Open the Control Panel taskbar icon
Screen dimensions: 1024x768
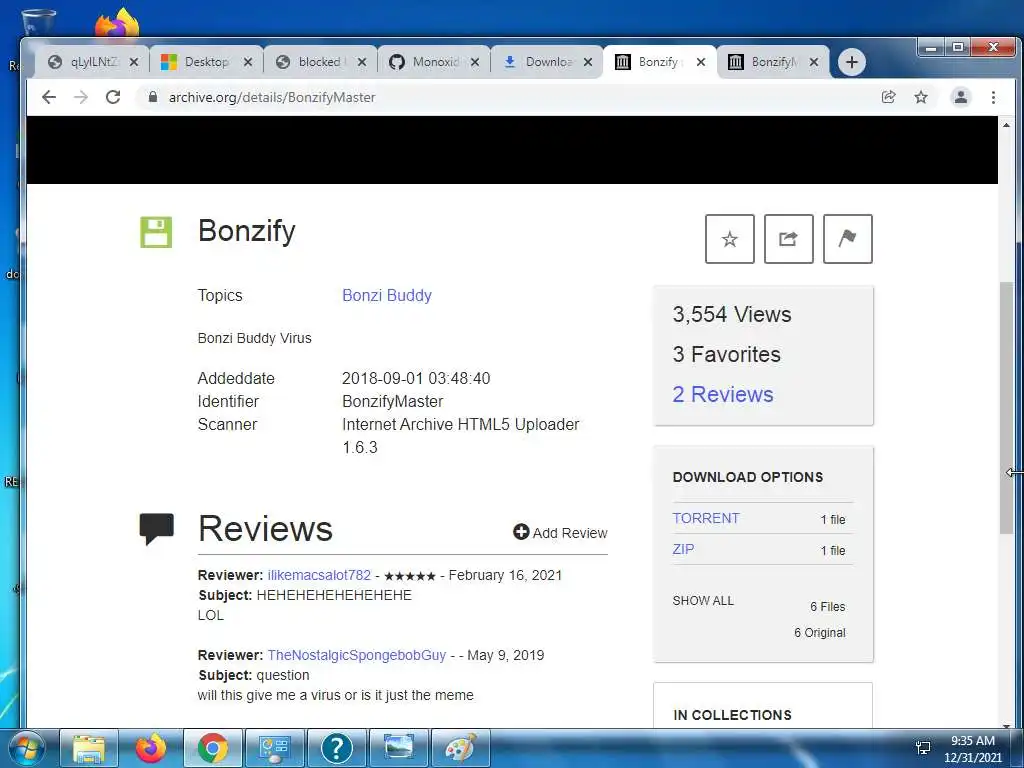pyautogui.click(x=275, y=748)
